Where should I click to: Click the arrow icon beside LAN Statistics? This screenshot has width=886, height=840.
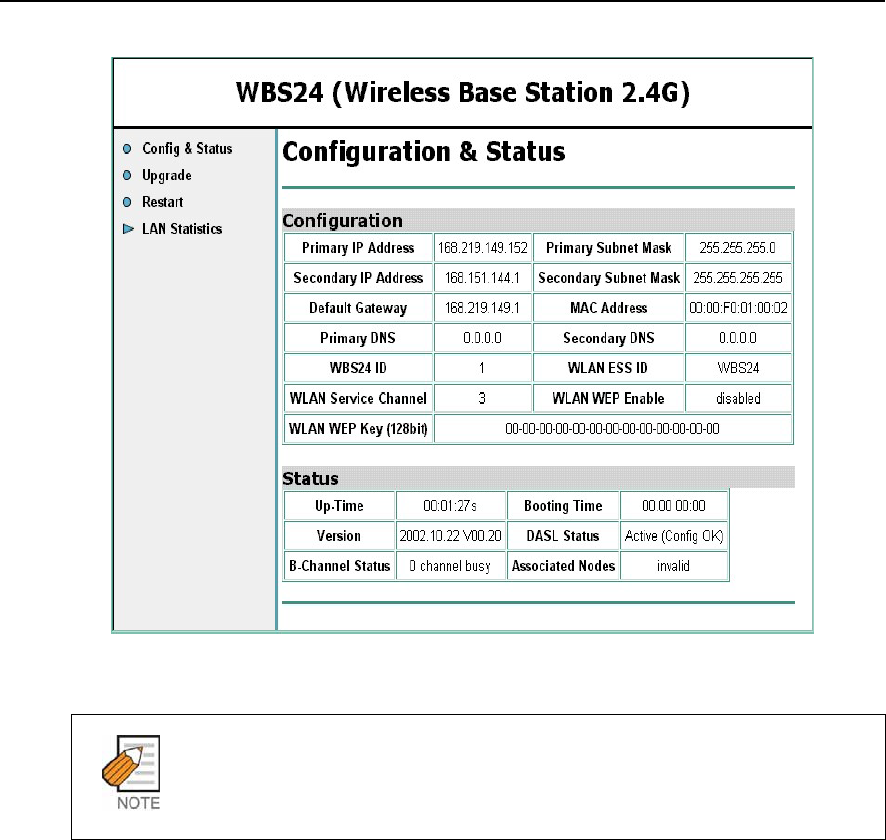[x=128, y=229]
